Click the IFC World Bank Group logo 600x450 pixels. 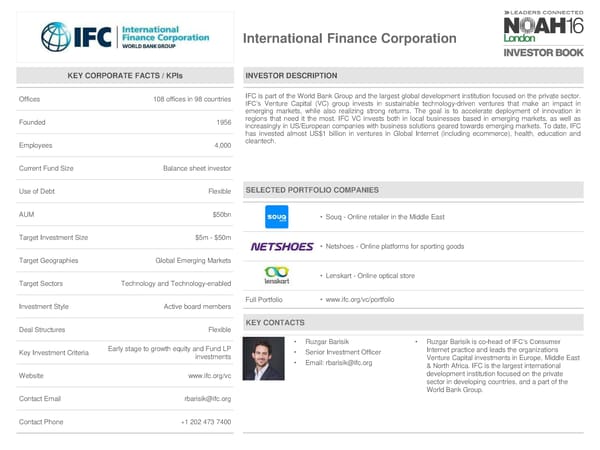click(x=125, y=37)
